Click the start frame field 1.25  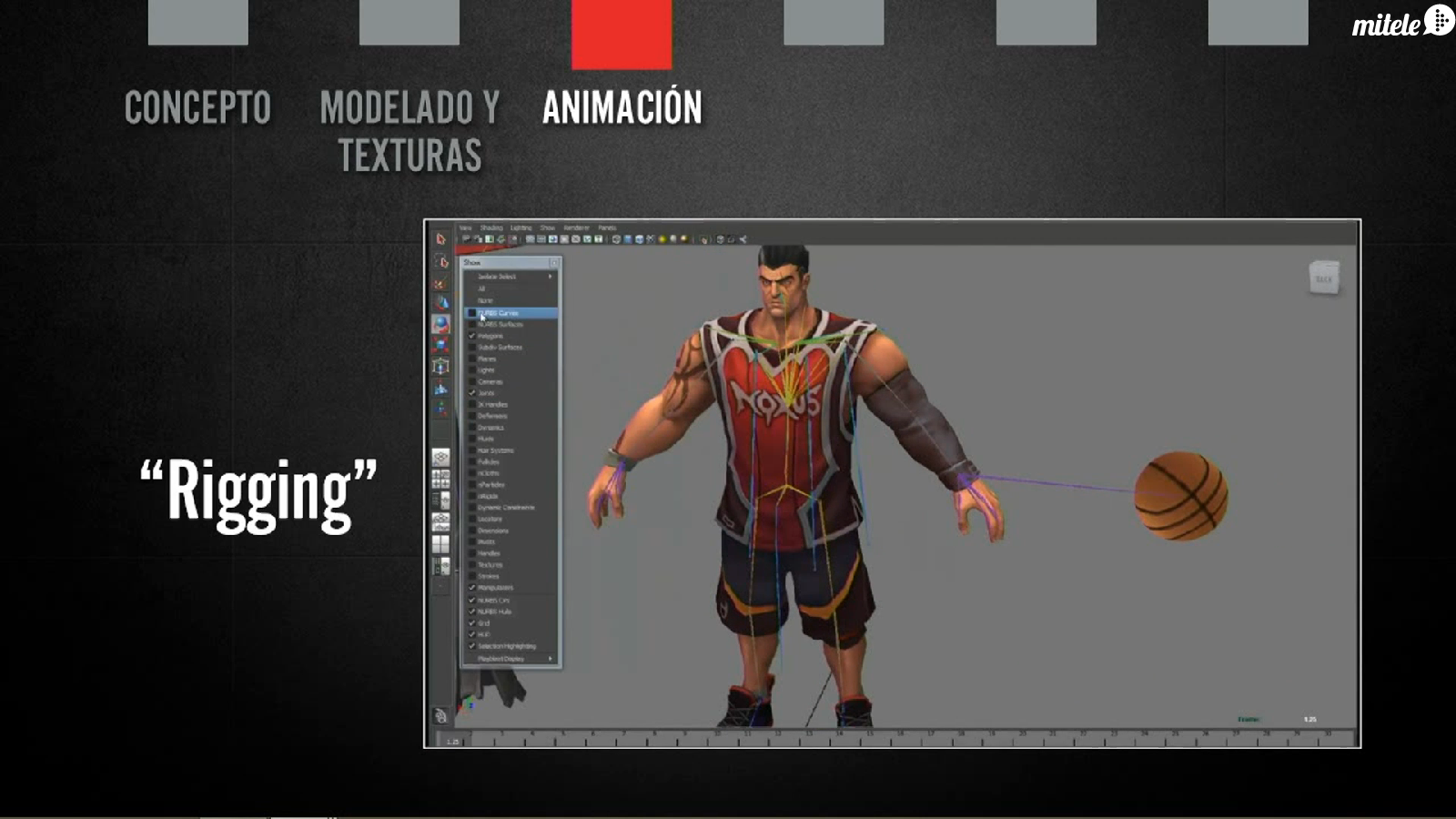[x=452, y=742]
